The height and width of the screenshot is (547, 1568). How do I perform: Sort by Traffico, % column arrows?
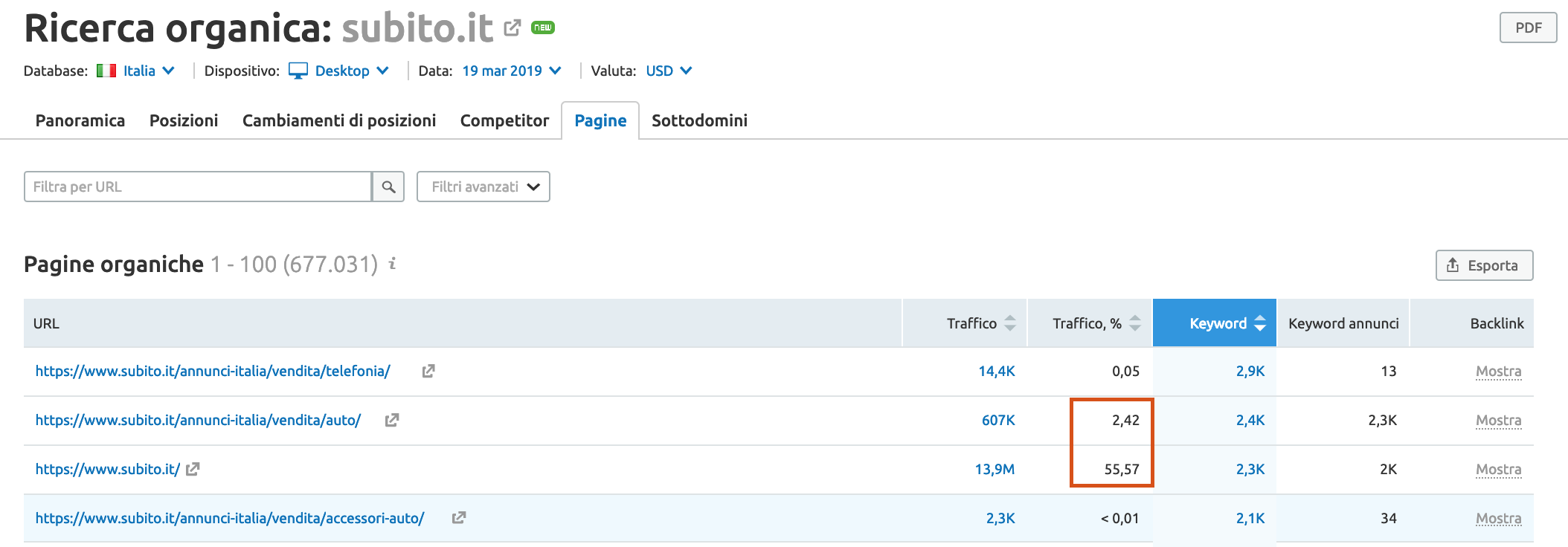coord(1134,323)
